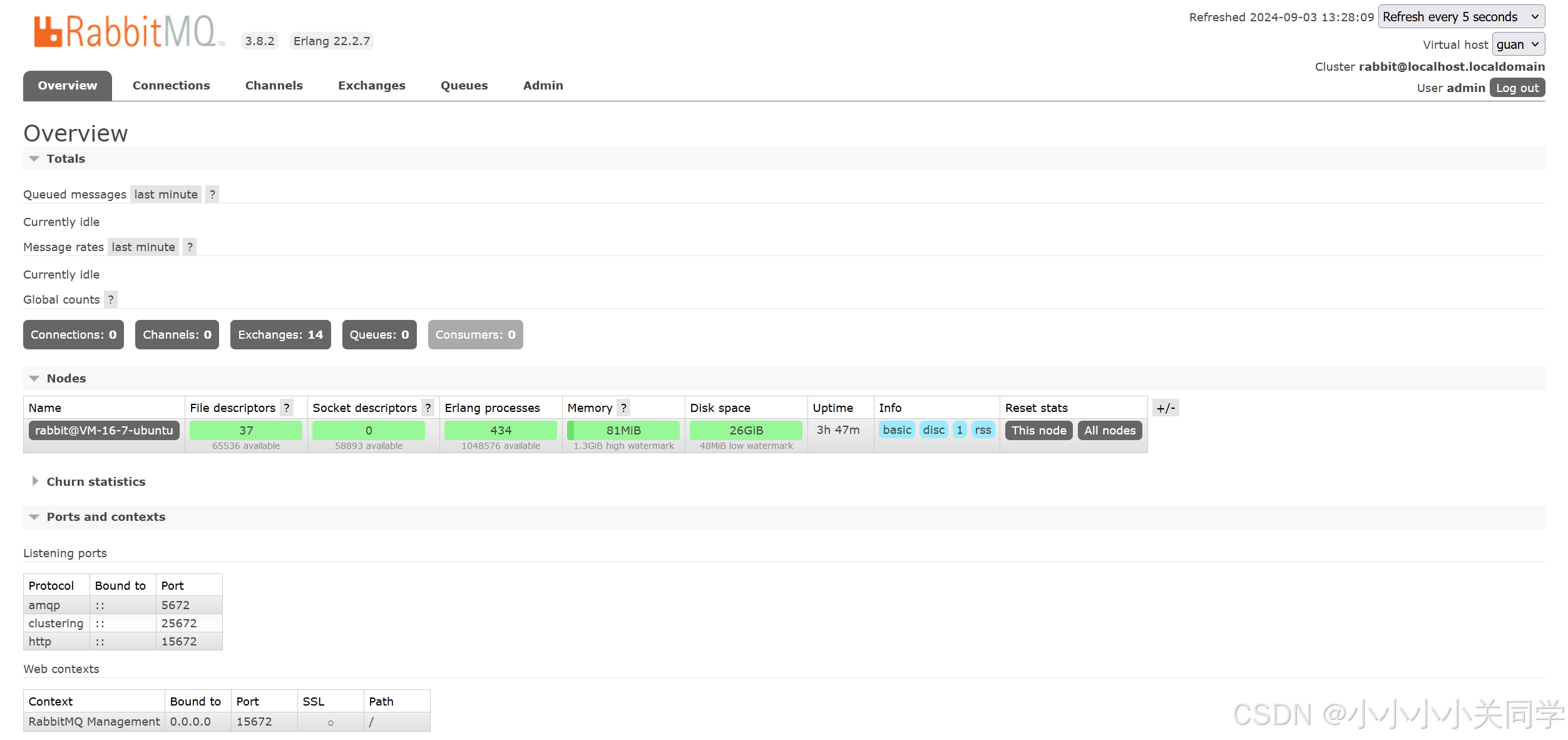Reset stats for This node
This screenshot has height=740, width=1568.
click(x=1039, y=431)
